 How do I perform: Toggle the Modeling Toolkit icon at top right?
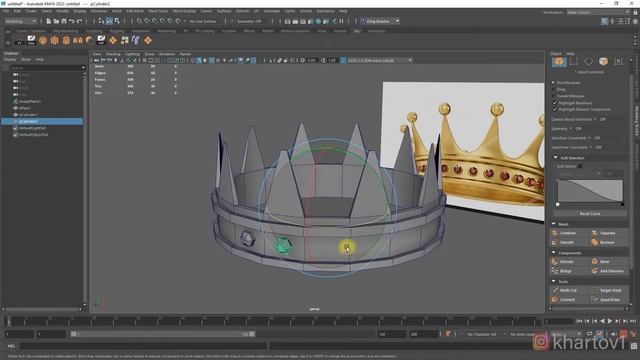point(604,21)
